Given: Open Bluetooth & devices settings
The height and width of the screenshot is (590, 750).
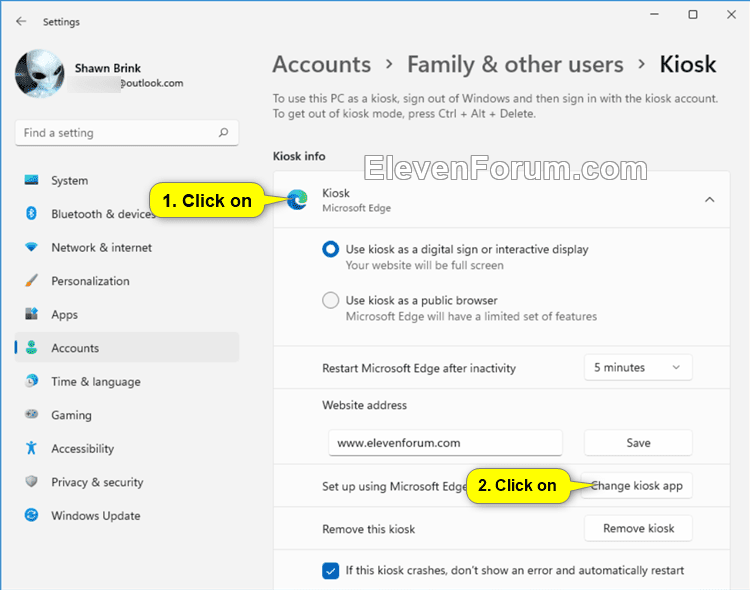Looking at the screenshot, I should pos(127,214).
